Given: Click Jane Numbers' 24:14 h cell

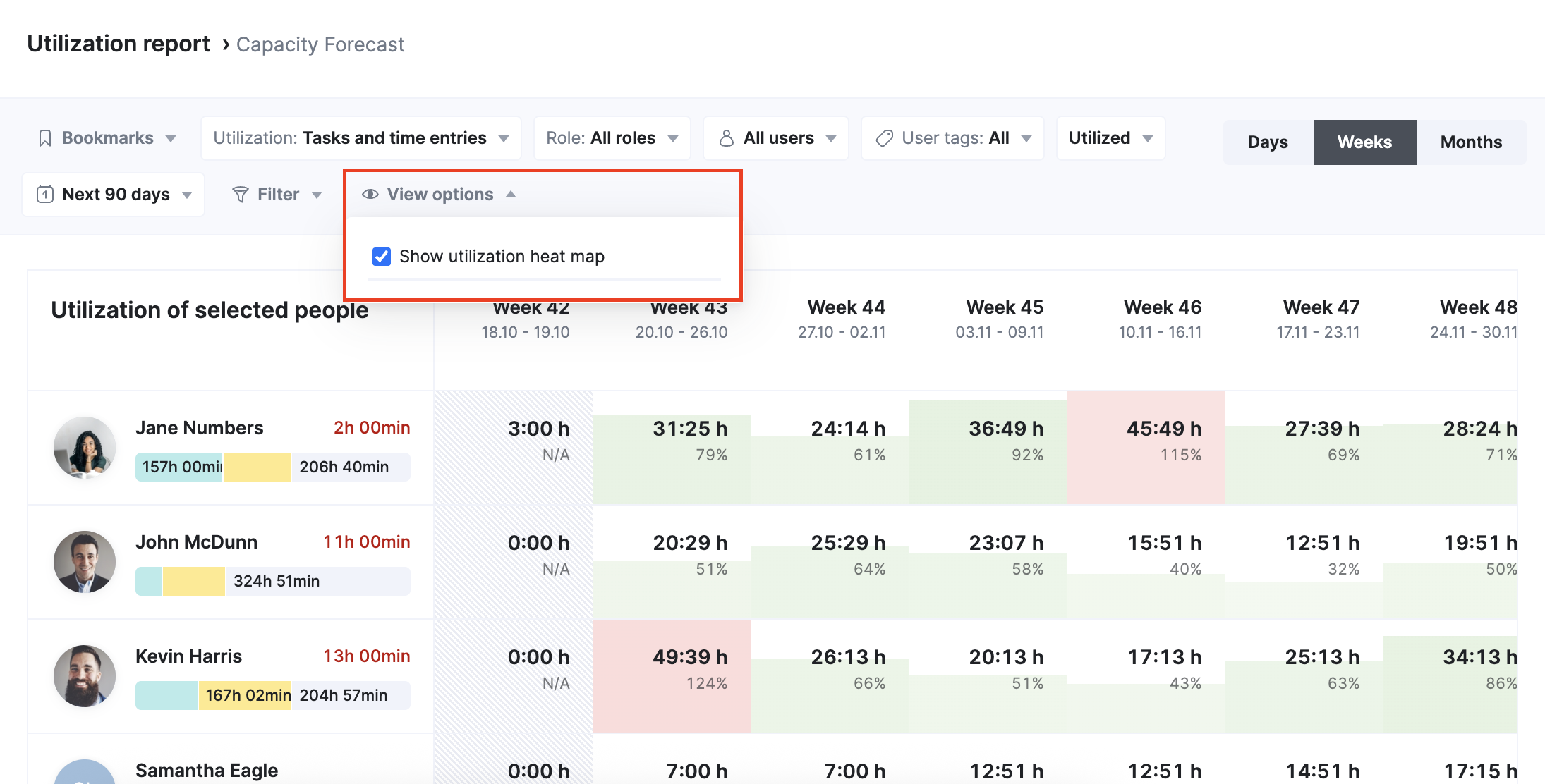Looking at the screenshot, I should click(x=830, y=448).
